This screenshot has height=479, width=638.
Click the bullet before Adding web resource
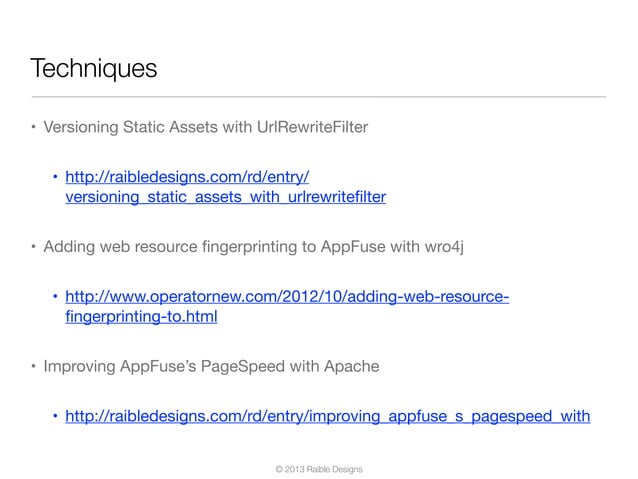coord(34,247)
